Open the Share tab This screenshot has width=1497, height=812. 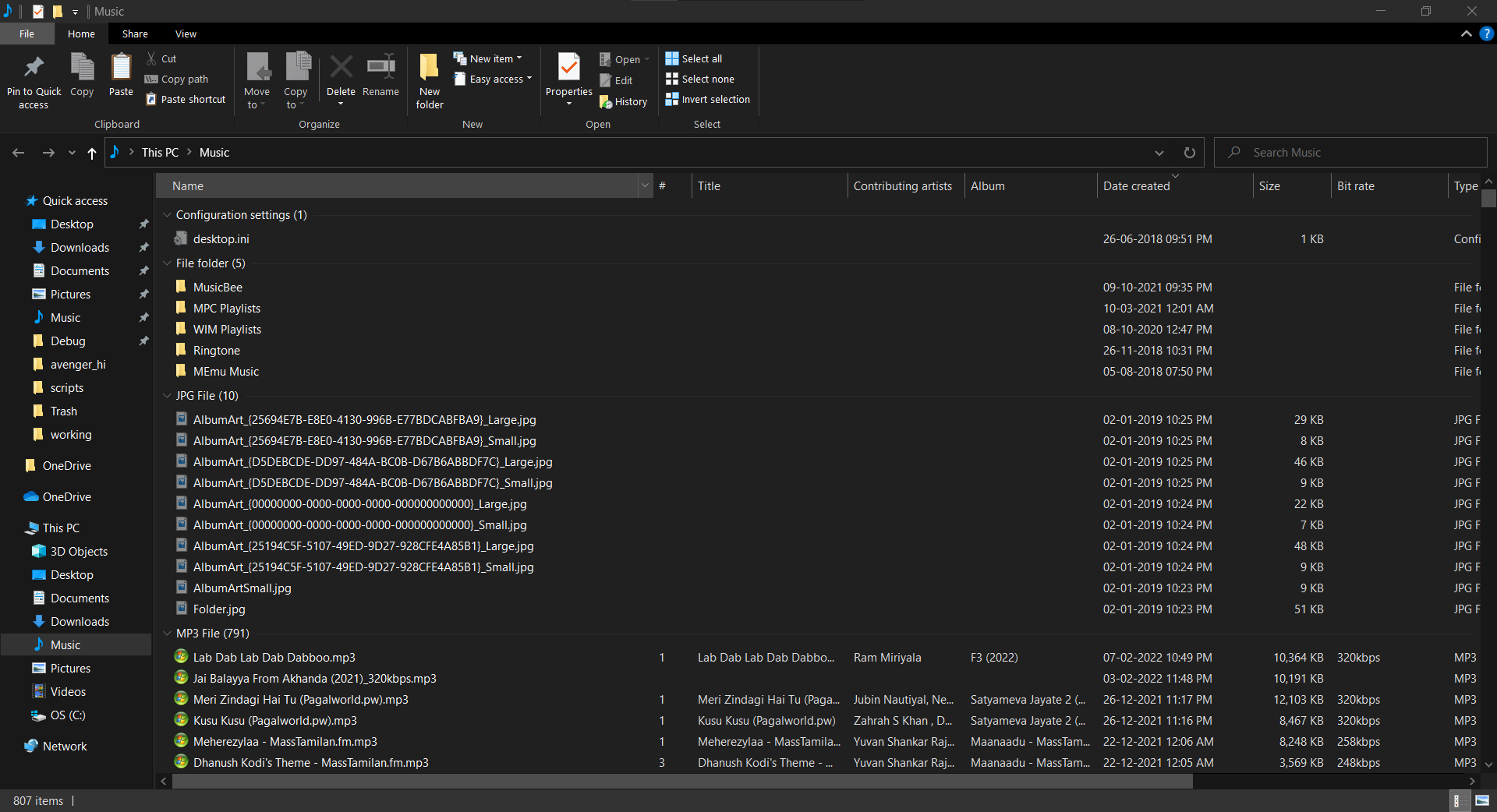click(x=135, y=34)
